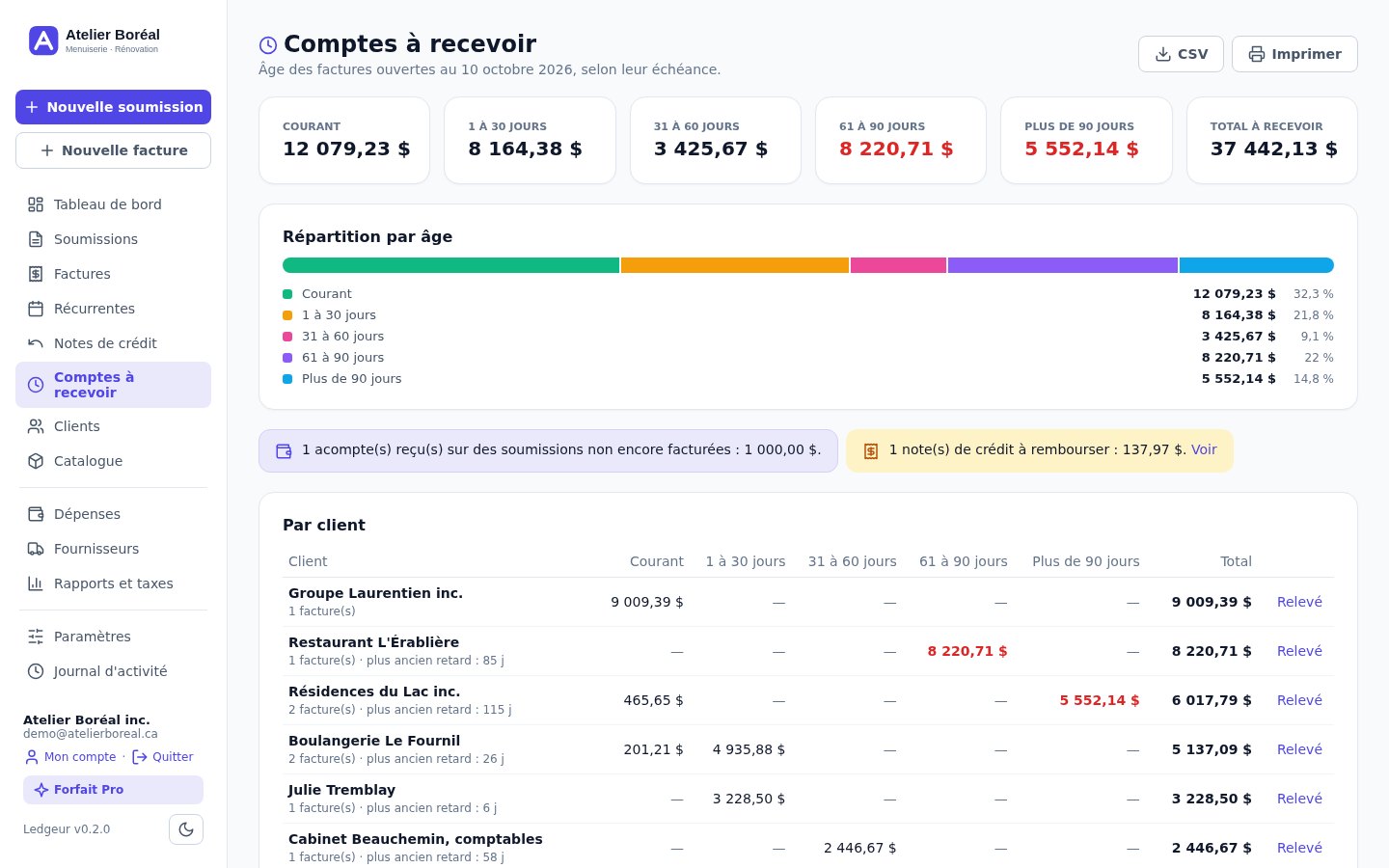Create a Nouvelle soumission
This screenshot has height=868, width=1389.
point(113,107)
